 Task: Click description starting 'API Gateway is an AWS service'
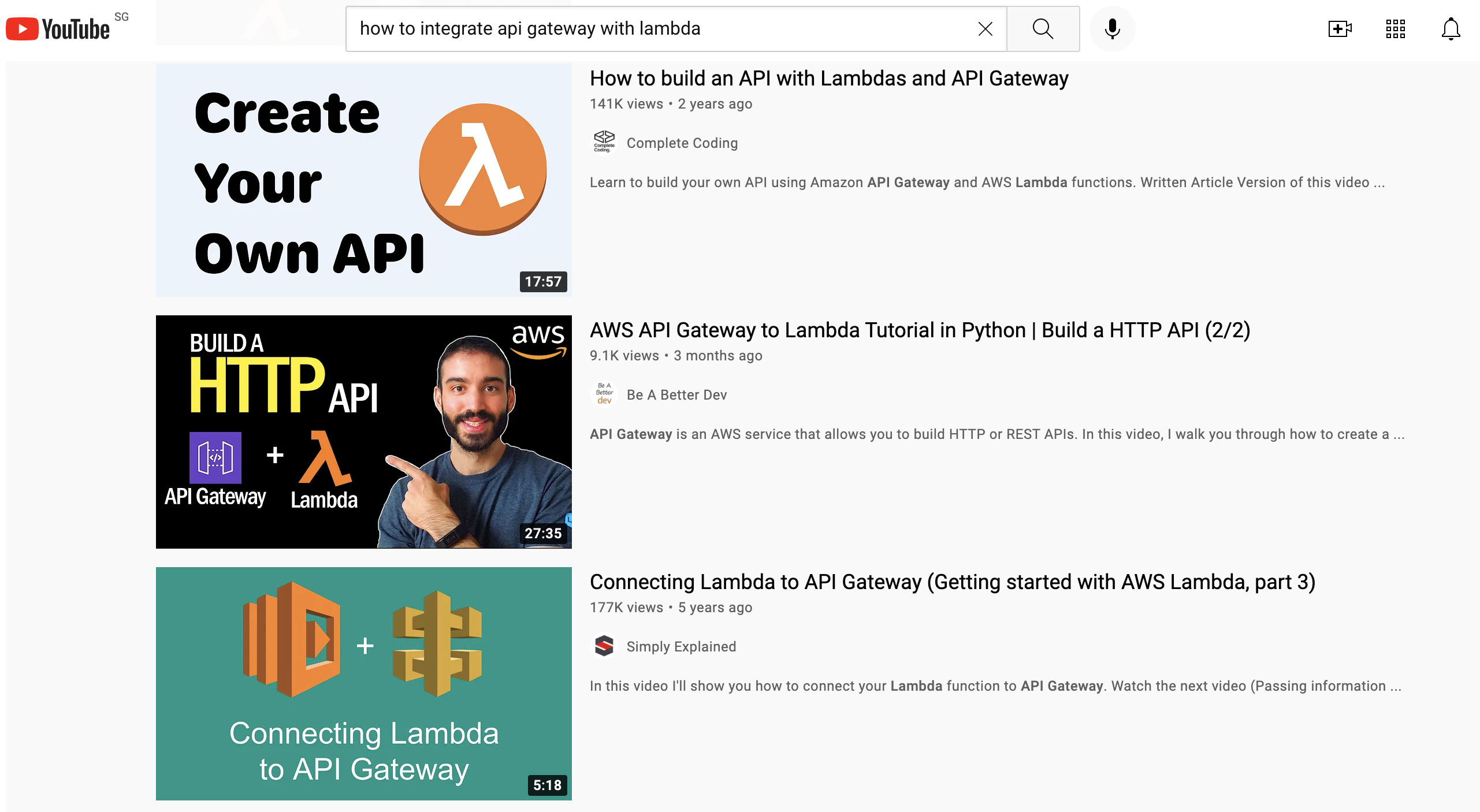(997, 434)
